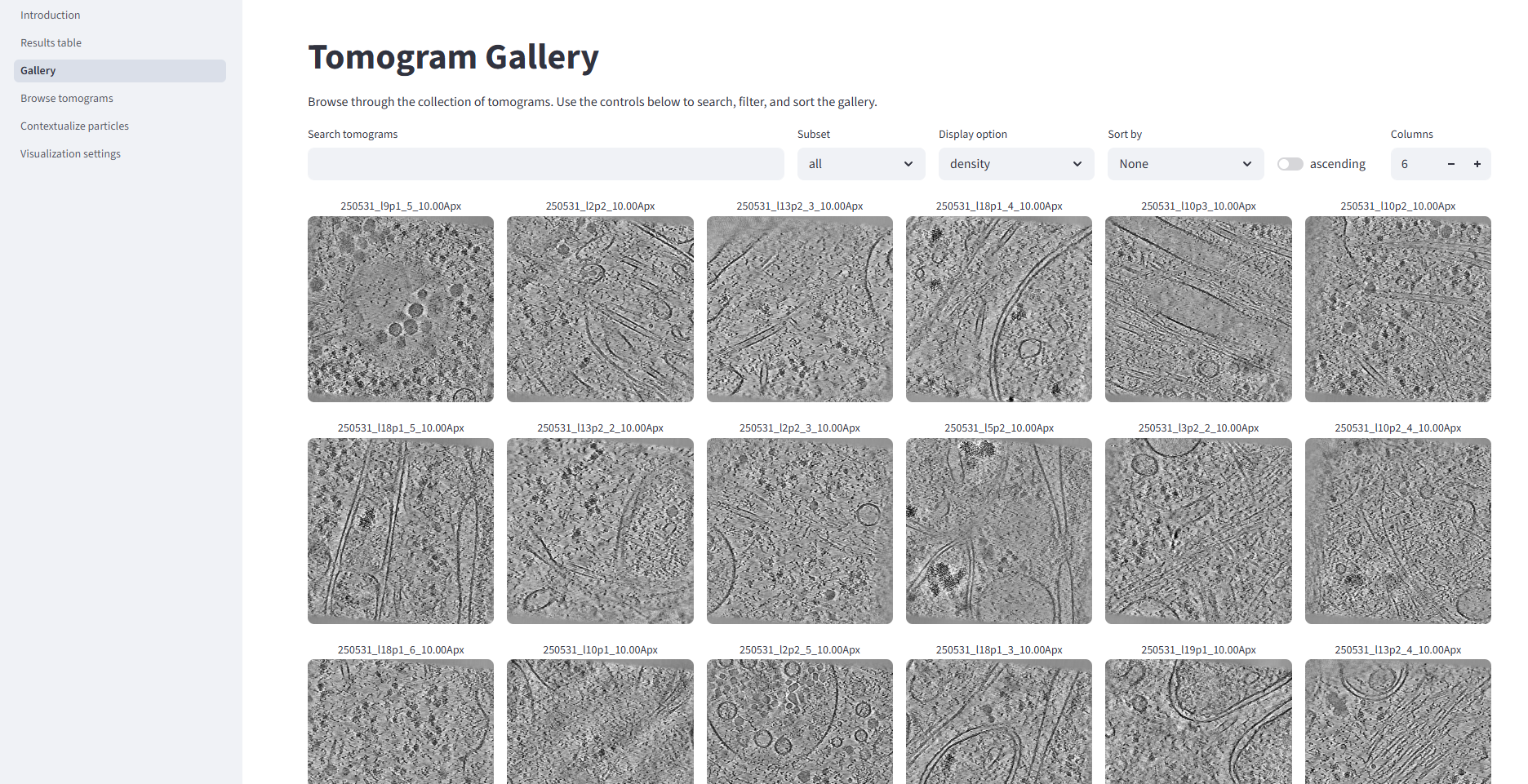Open tomogram thumbnail 250531_l18p1_3_10.00Apx
Viewport: 1528px width, 784px height.
999,722
